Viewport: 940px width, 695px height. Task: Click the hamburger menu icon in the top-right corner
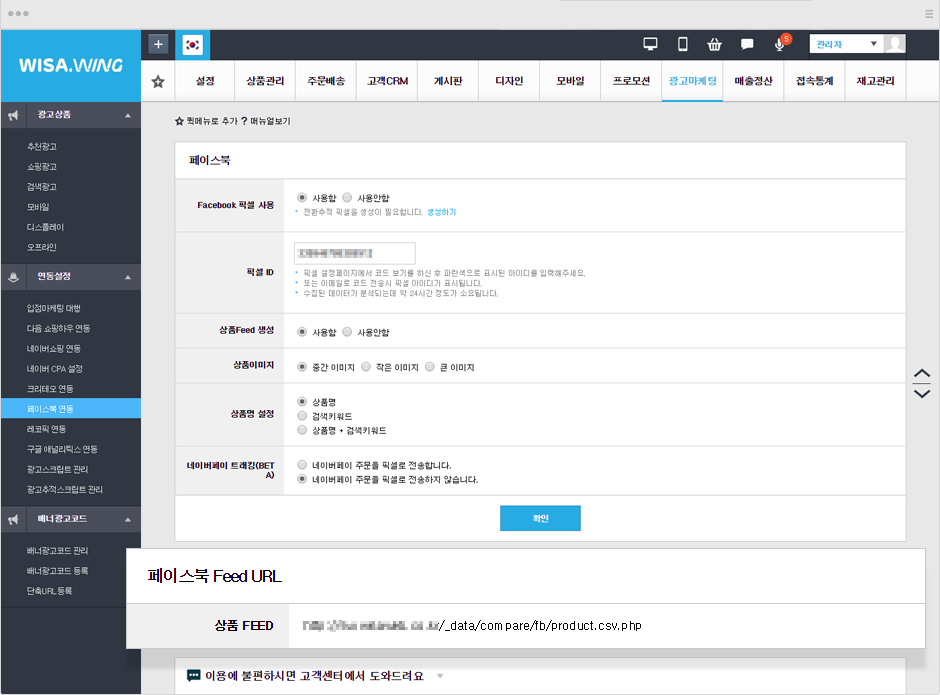(929, 14)
